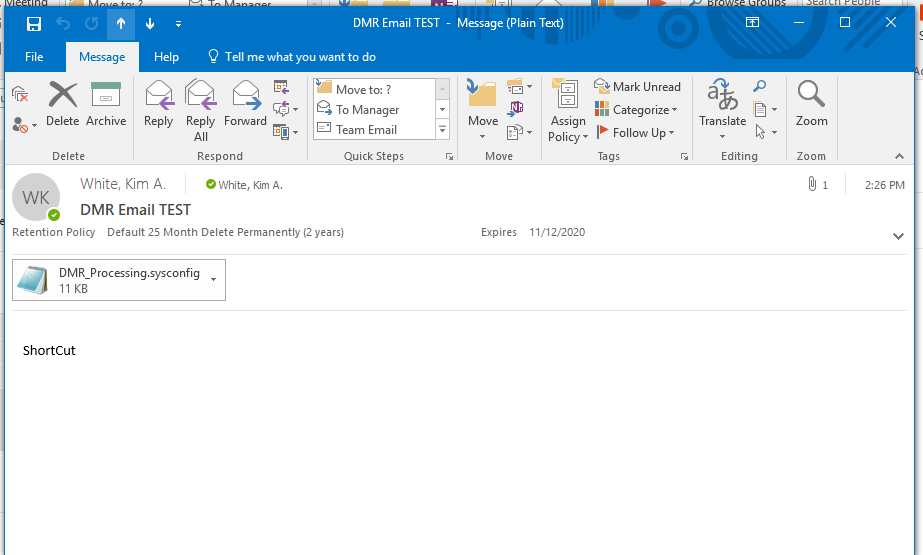The width and height of the screenshot is (923, 555).
Task: Collapse the ribbon with the chevron
Action: [x=899, y=156]
